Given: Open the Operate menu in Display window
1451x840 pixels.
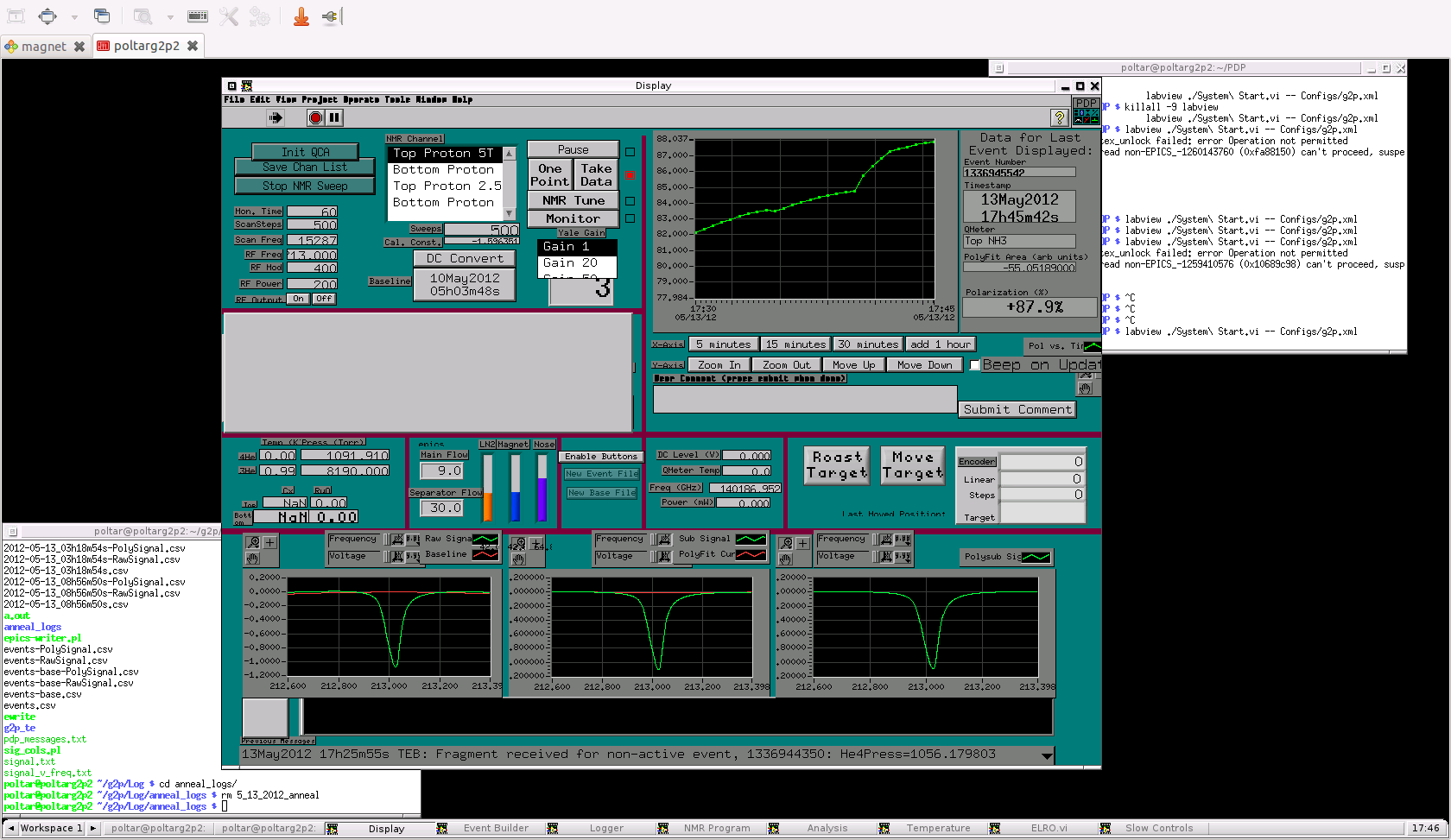Looking at the screenshot, I should tap(361, 100).
